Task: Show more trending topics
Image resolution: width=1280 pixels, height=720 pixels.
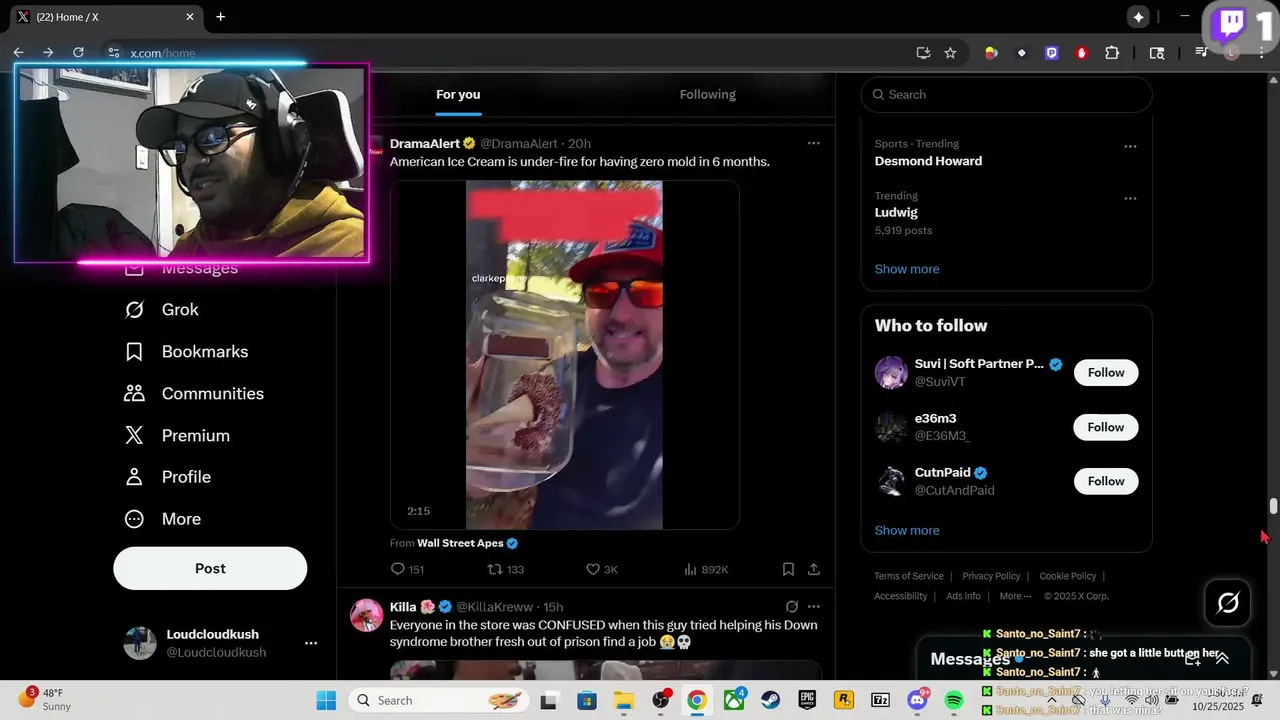Action: pos(906,269)
